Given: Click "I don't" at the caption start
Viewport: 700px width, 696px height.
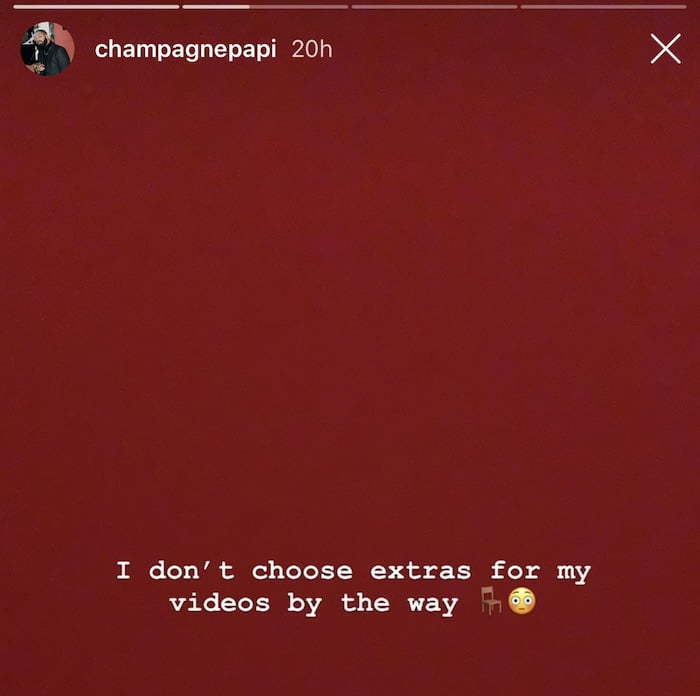Looking at the screenshot, I should (x=175, y=570).
